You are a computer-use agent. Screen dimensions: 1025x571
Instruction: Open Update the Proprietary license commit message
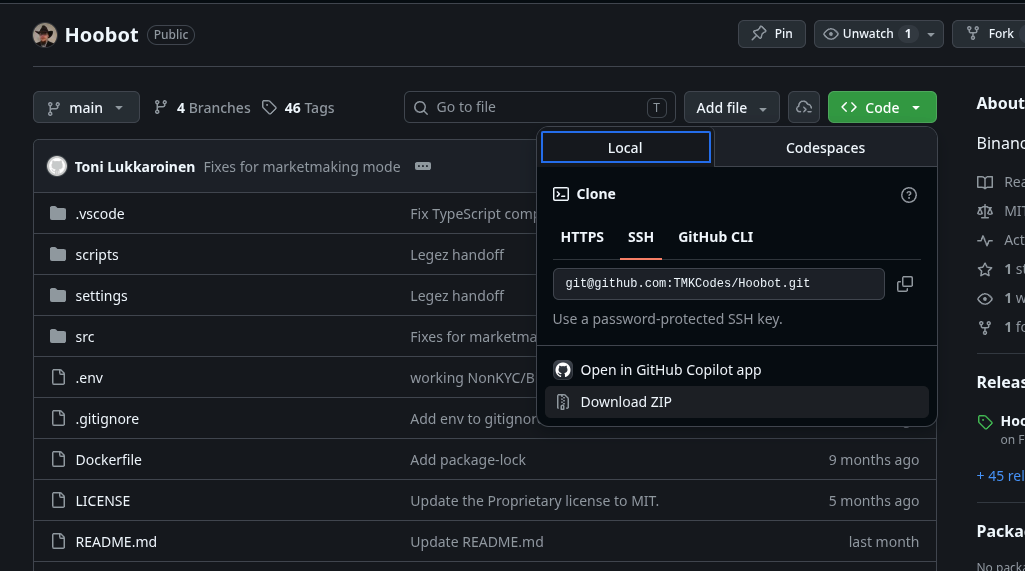point(534,501)
